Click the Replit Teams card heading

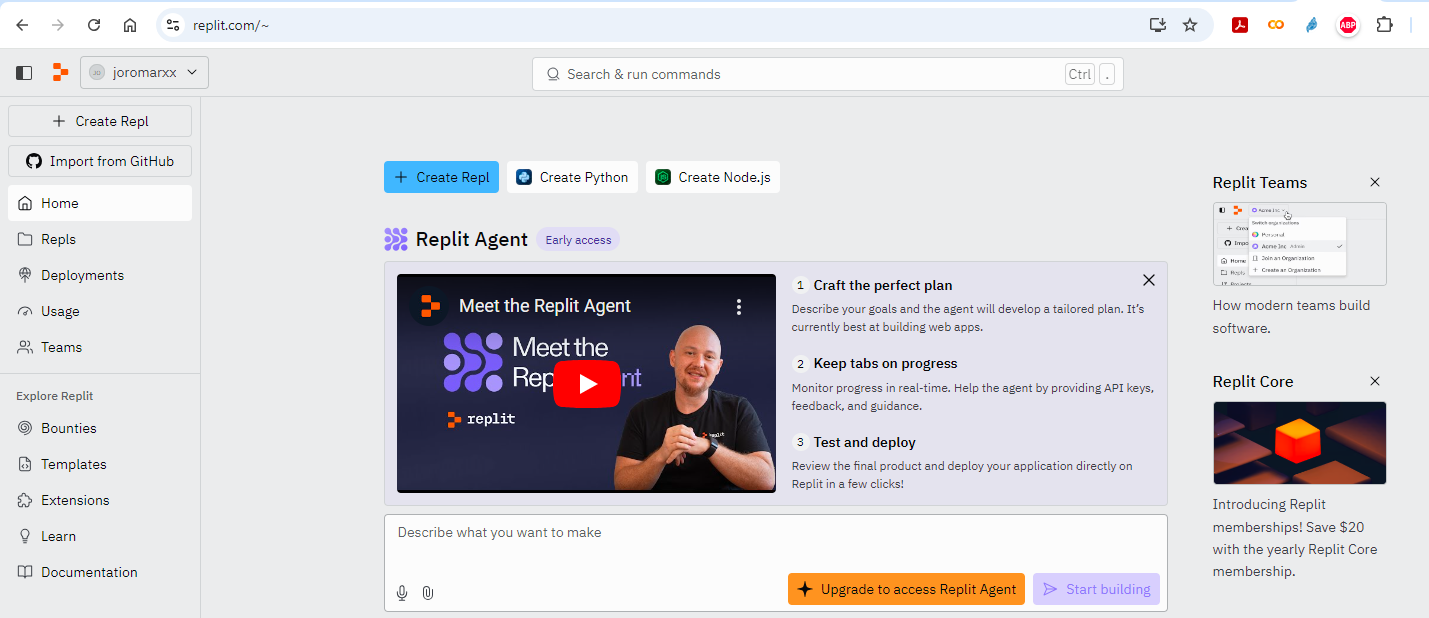pyautogui.click(x=1260, y=182)
